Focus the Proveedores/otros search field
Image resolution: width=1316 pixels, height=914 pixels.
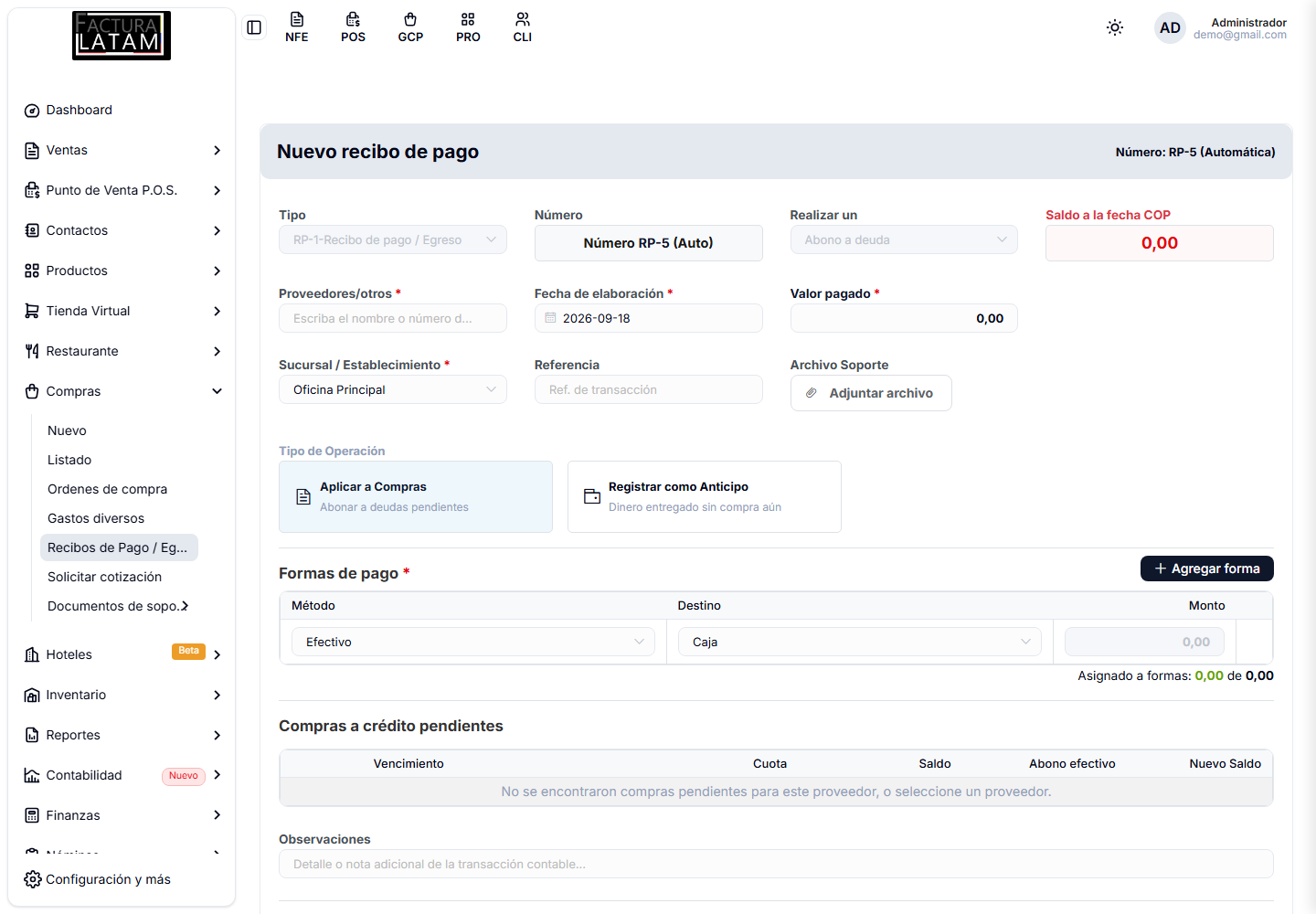[393, 318]
